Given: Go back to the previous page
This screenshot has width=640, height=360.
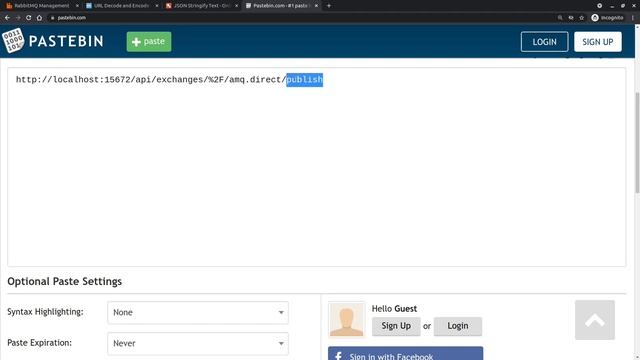Looking at the screenshot, I should (x=7, y=18).
